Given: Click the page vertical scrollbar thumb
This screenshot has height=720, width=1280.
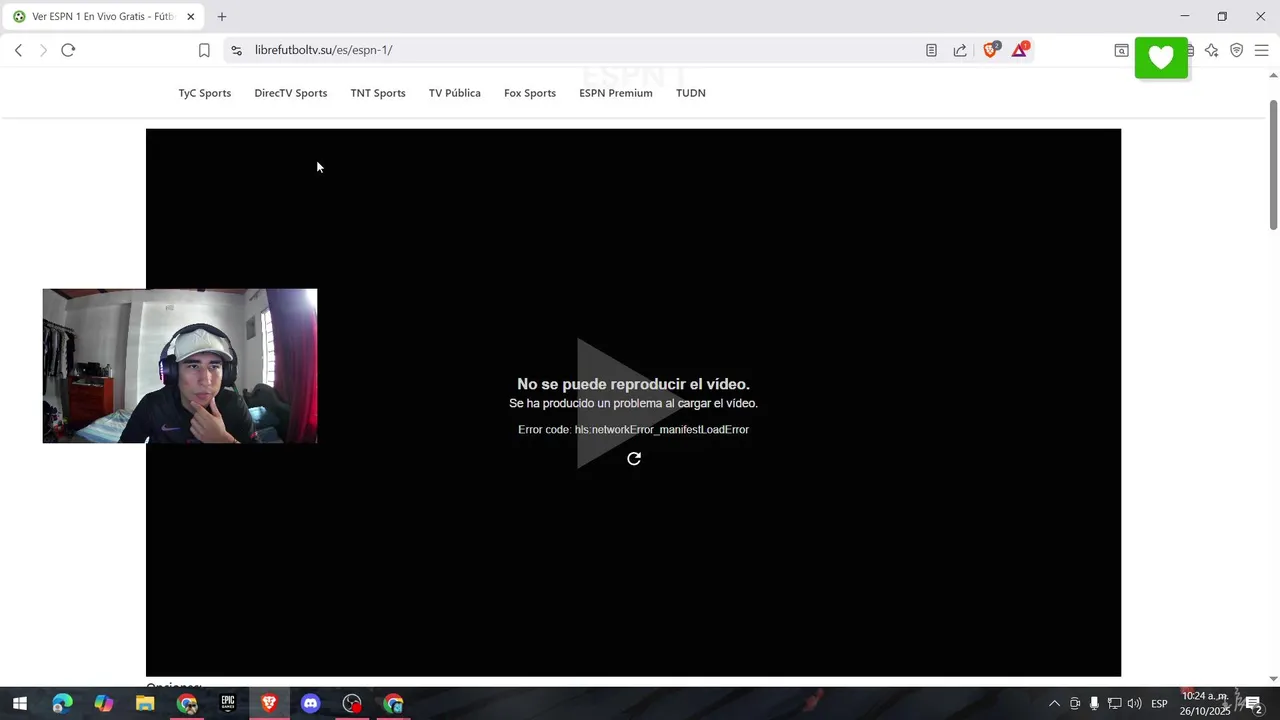Looking at the screenshot, I should click(x=1273, y=165).
